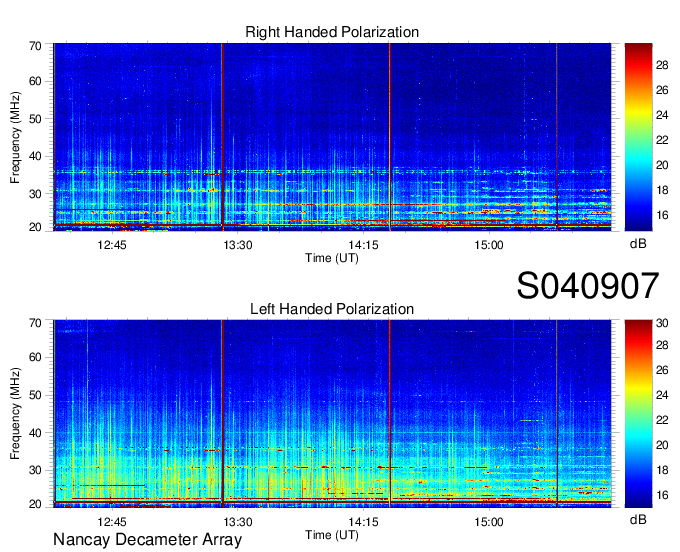Click the 24 dB tick on Right Handed color bar
Viewport: 680px width, 552px height.
(x=662, y=115)
